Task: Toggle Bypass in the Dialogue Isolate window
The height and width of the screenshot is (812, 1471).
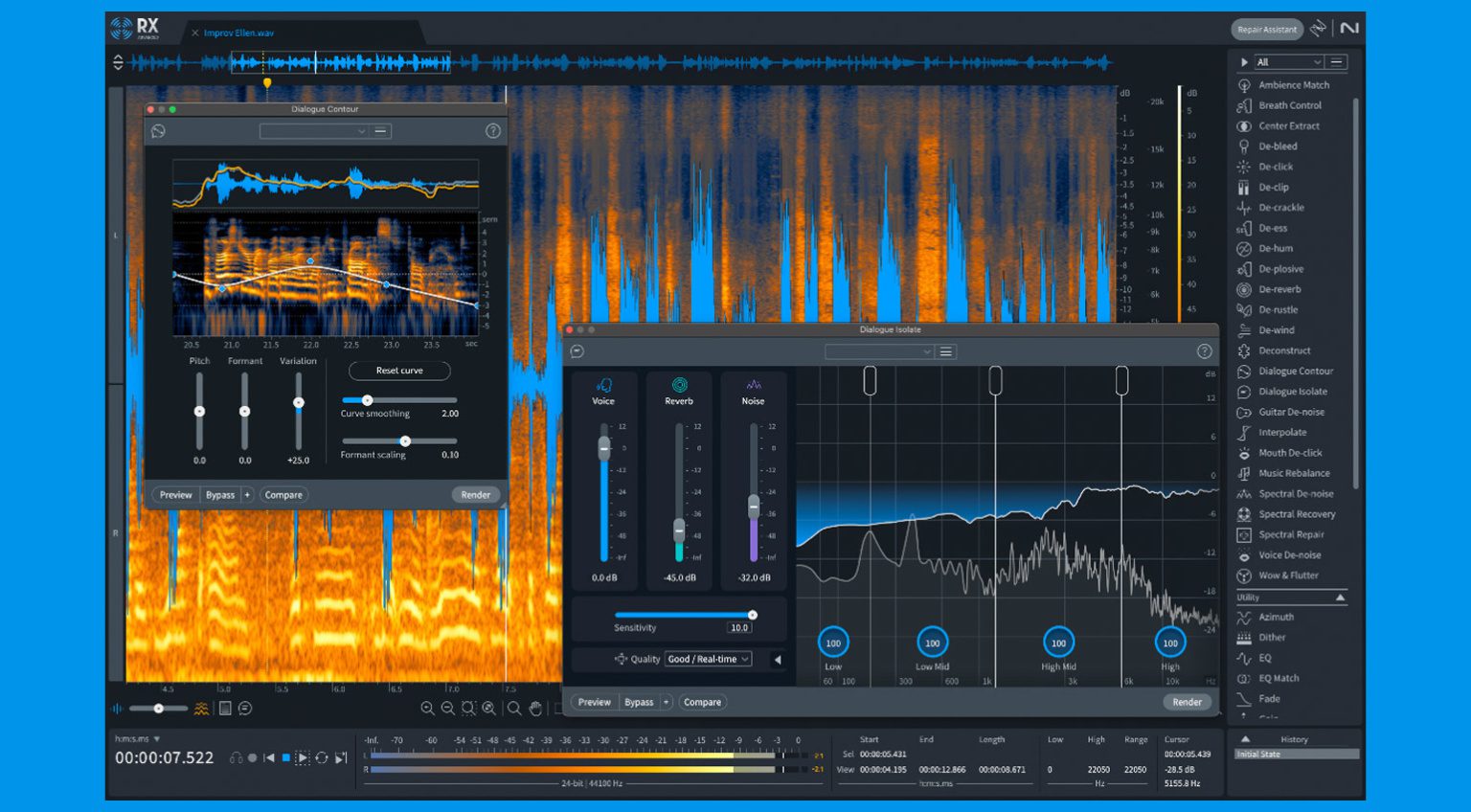Action: point(640,702)
